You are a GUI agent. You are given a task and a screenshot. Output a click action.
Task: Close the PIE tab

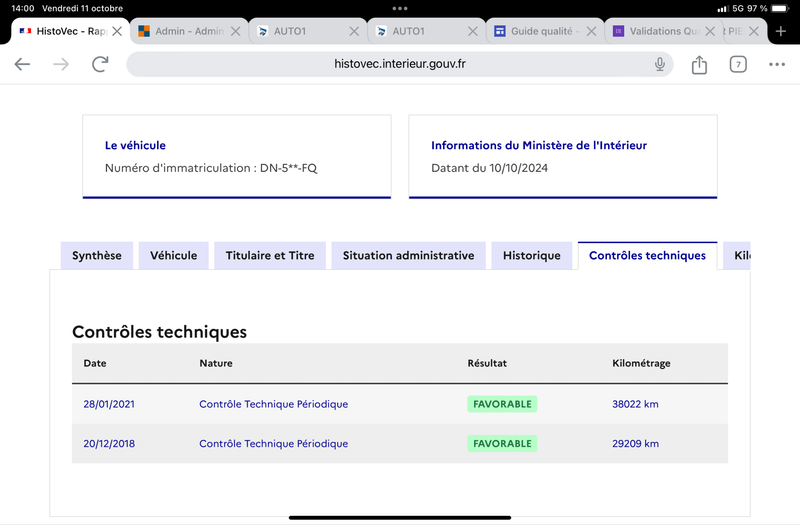click(x=754, y=32)
